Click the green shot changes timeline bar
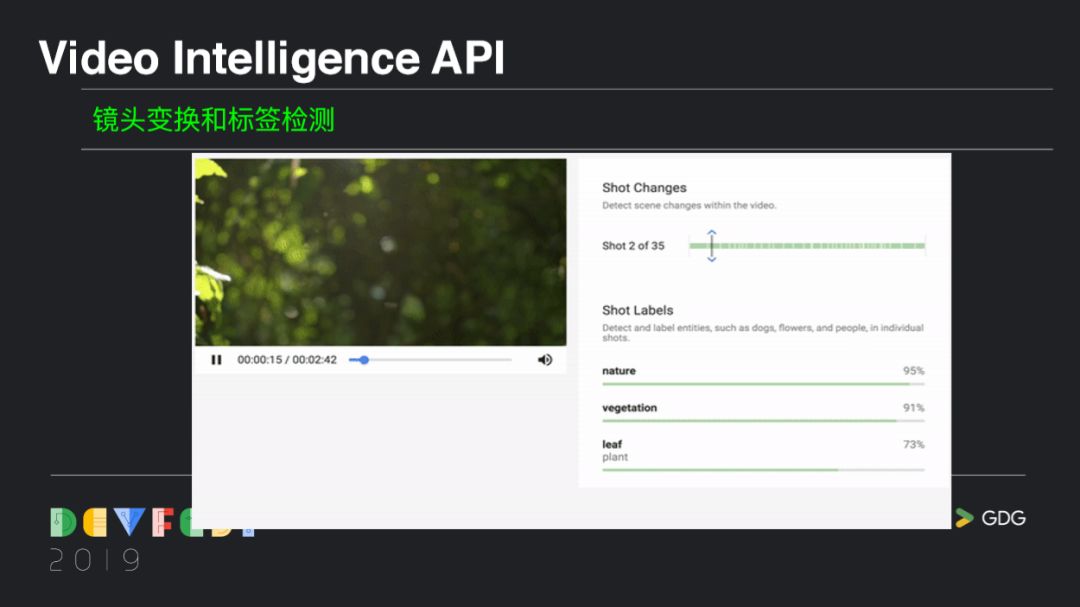This screenshot has width=1080, height=607. [x=807, y=246]
